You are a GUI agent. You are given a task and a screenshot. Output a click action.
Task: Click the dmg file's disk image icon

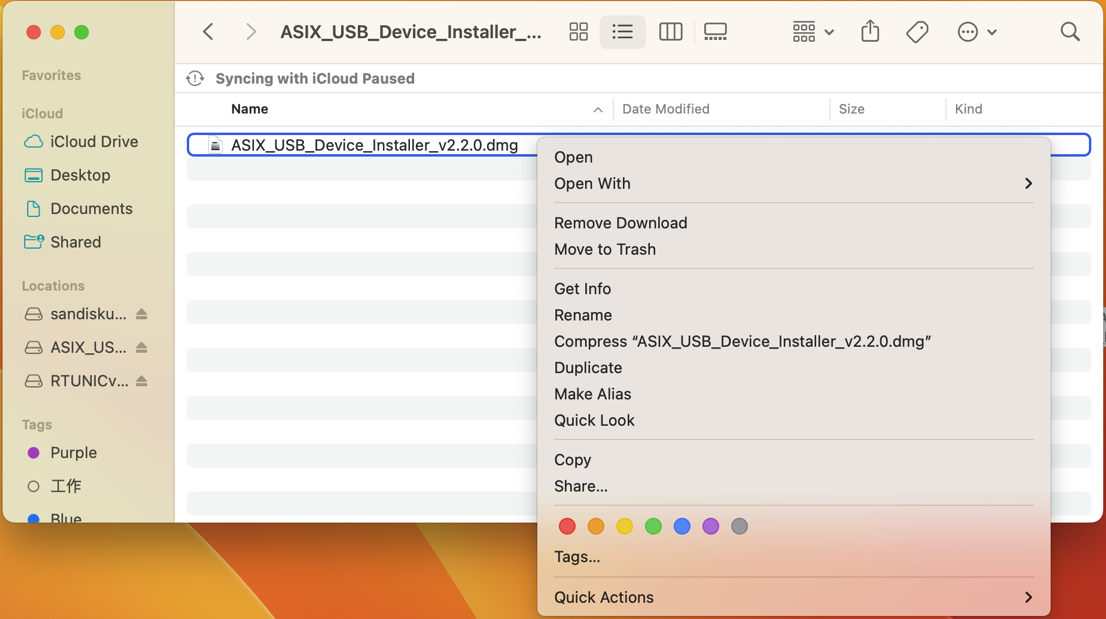point(215,145)
